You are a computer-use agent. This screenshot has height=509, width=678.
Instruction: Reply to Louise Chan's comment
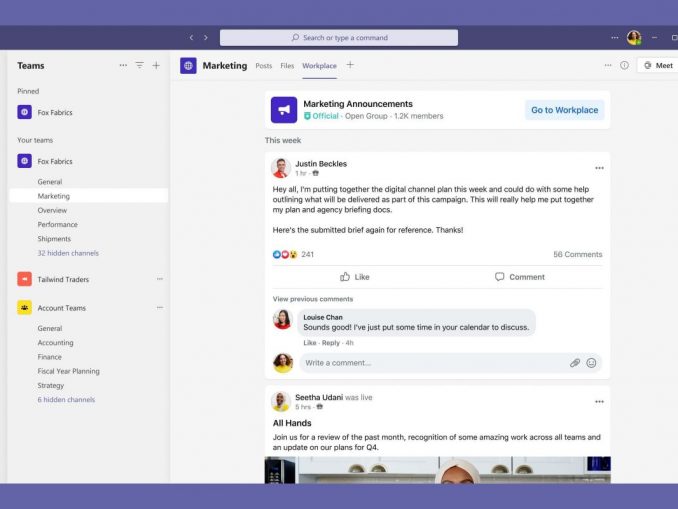tap(331, 343)
